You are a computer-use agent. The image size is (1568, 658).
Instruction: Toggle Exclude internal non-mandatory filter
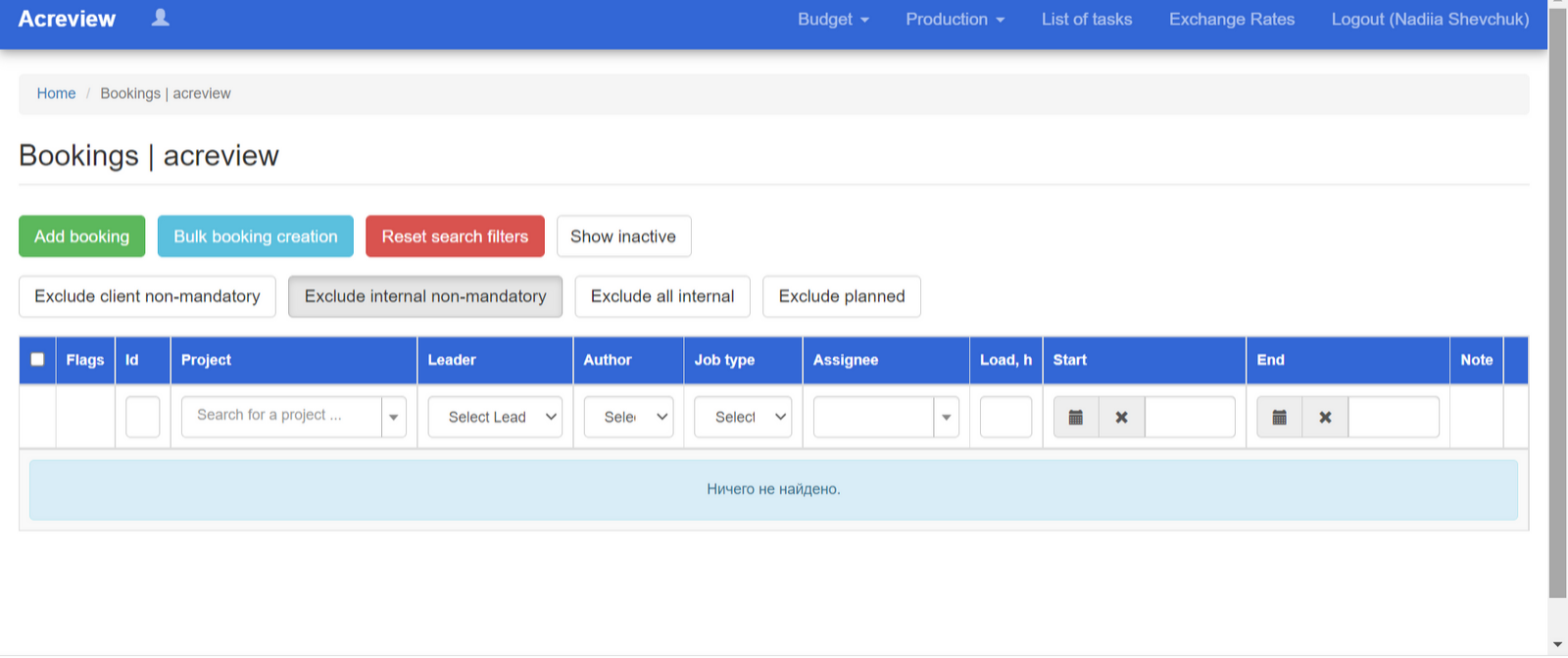click(425, 296)
